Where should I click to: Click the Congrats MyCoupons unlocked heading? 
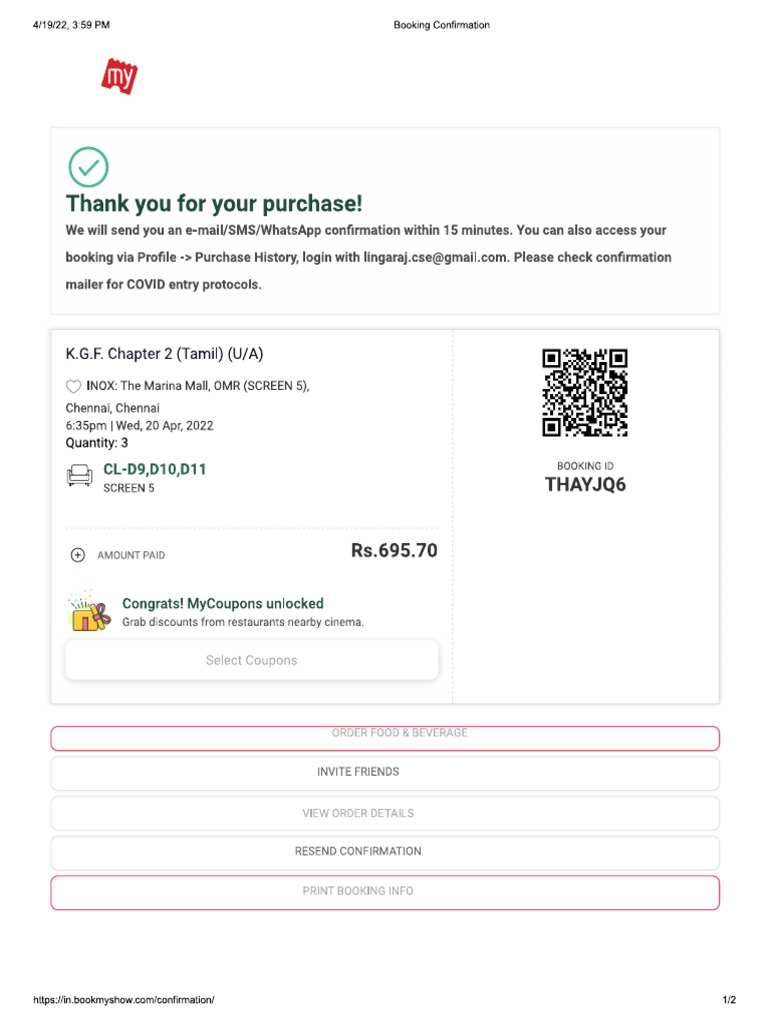[x=223, y=604]
